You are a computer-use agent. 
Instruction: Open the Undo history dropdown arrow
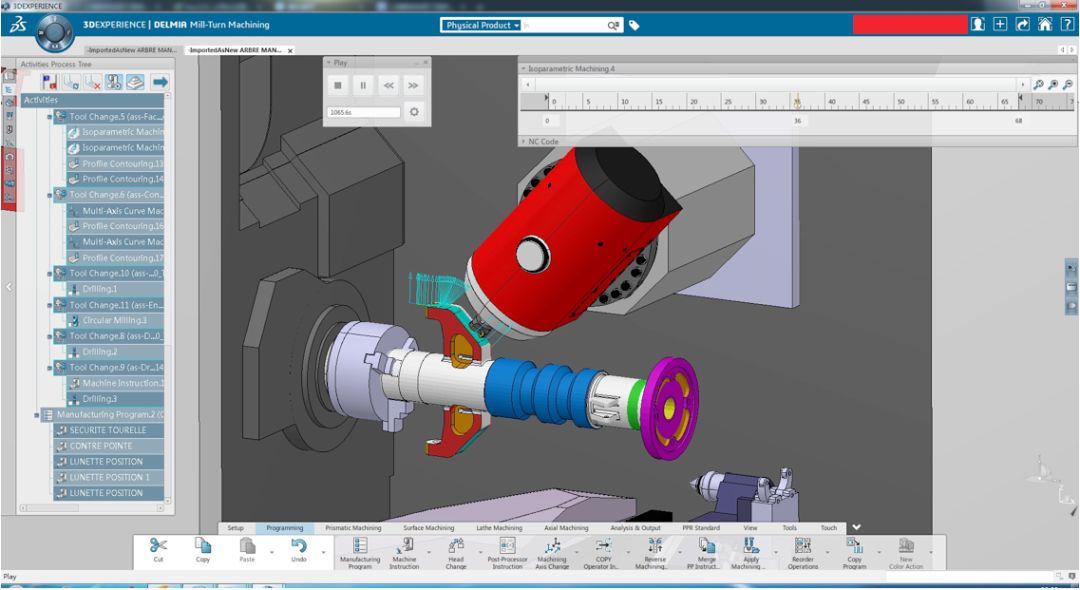(323, 552)
